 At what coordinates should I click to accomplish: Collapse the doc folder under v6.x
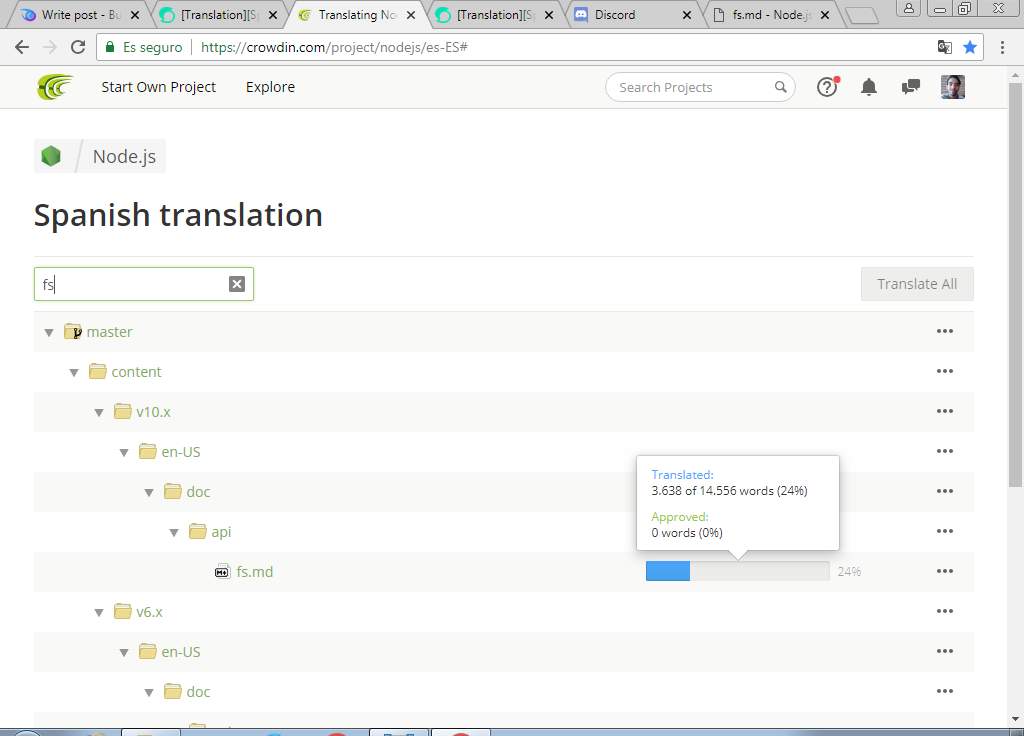(x=149, y=692)
